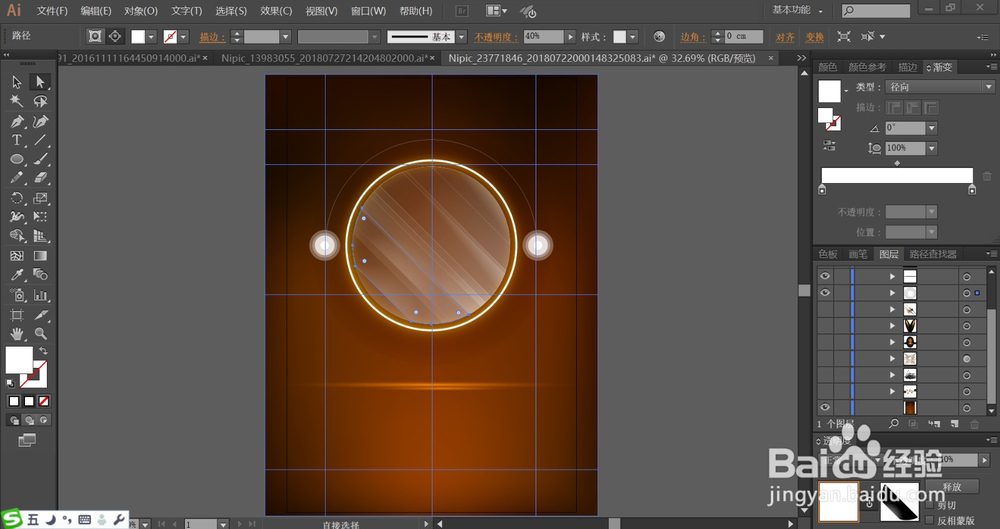The image size is (1000, 529).
Task: Select the Gradient tool in toolbox
Action: (x=40, y=256)
